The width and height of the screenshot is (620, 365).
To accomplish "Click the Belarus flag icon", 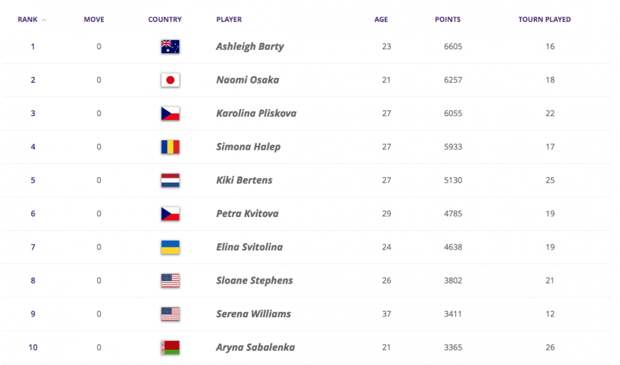I will coord(170,348).
